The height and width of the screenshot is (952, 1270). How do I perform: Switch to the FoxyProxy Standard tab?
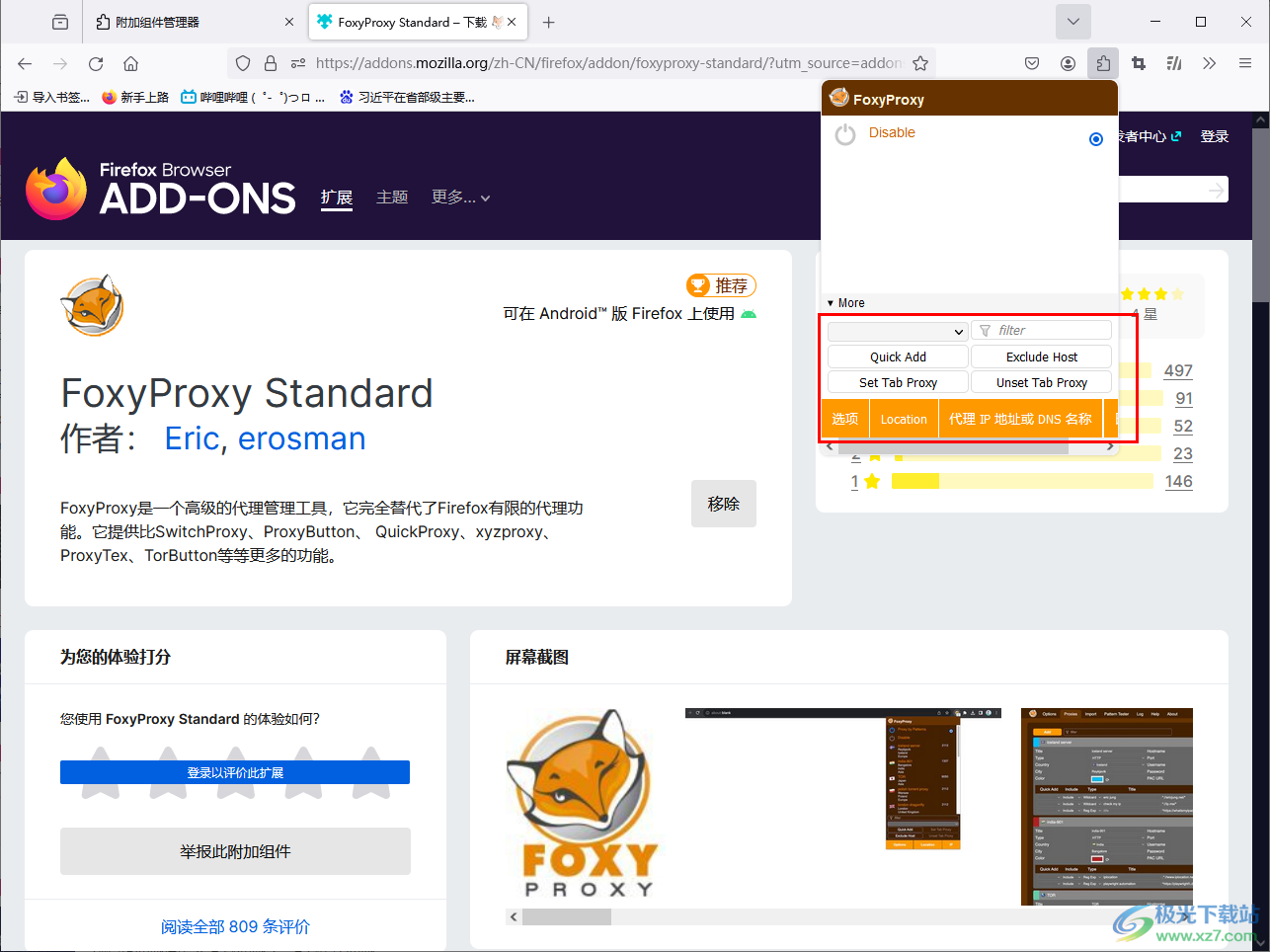(x=417, y=22)
